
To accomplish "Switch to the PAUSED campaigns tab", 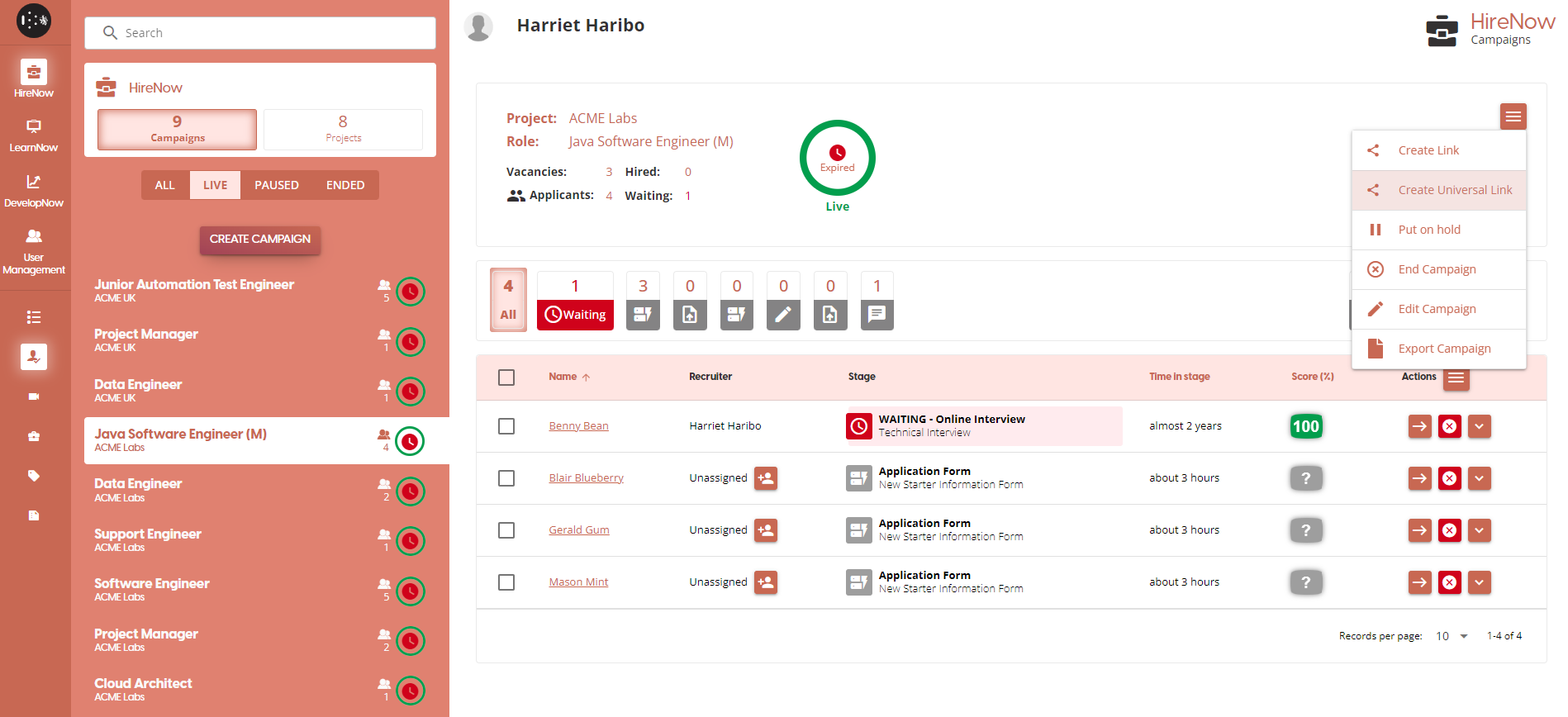I will pos(276,185).
